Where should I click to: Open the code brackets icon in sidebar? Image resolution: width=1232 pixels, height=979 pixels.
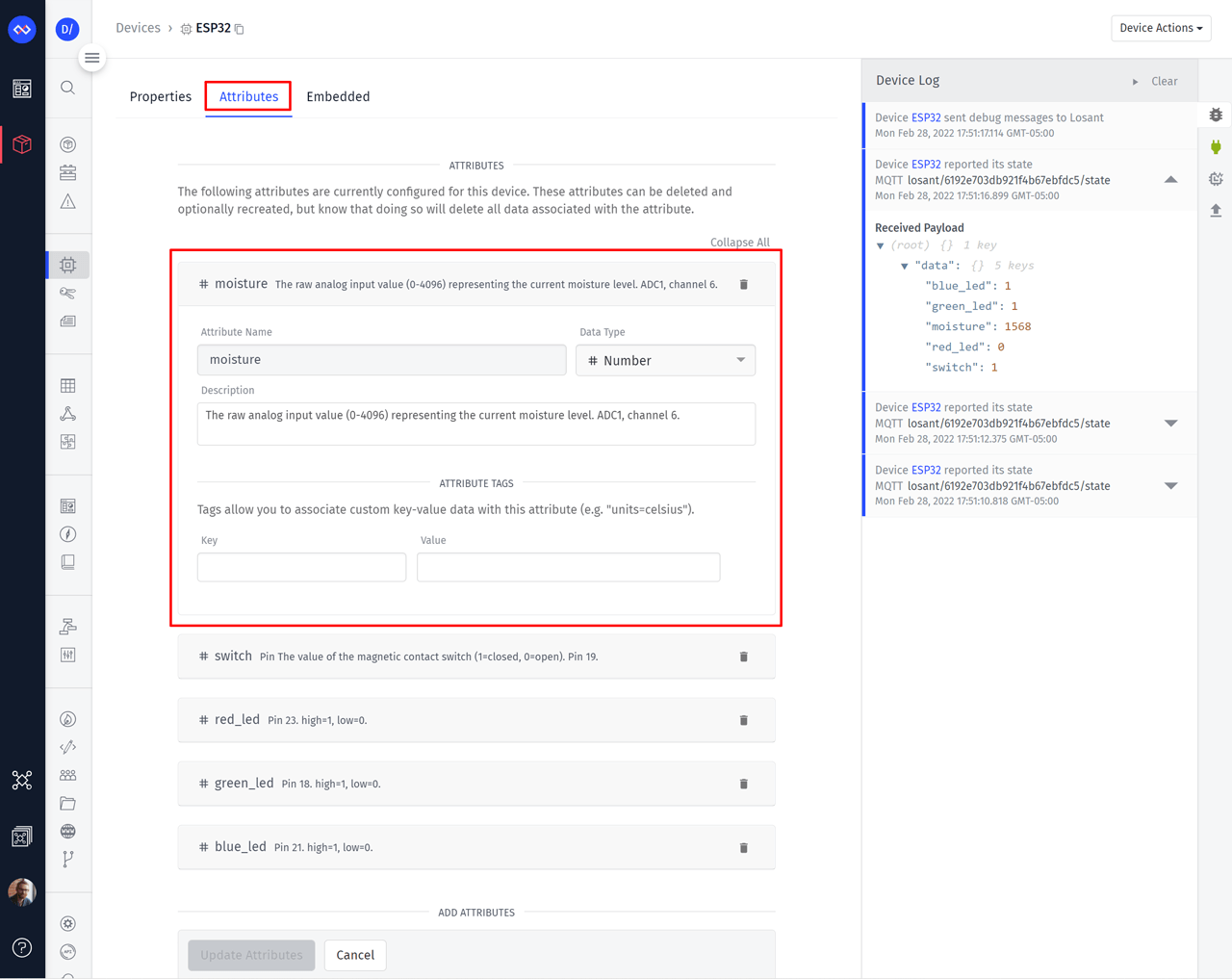click(67, 747)
